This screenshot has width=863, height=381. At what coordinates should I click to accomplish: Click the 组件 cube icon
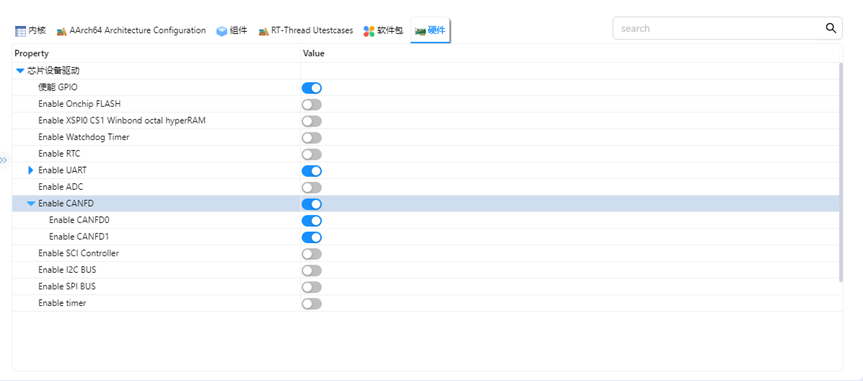[x=222, y=31]
